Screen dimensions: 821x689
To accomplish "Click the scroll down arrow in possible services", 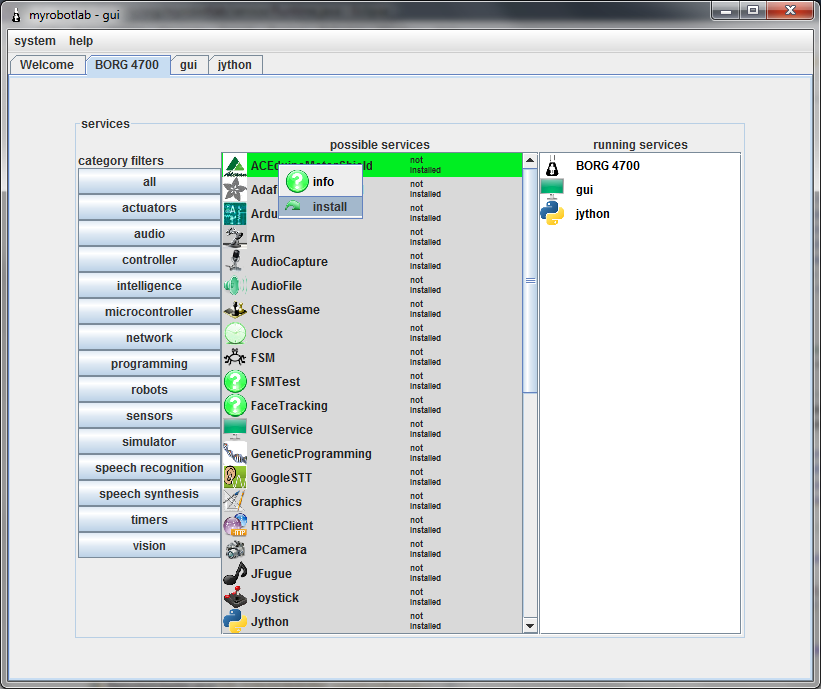I will click(x=530, y=625).
